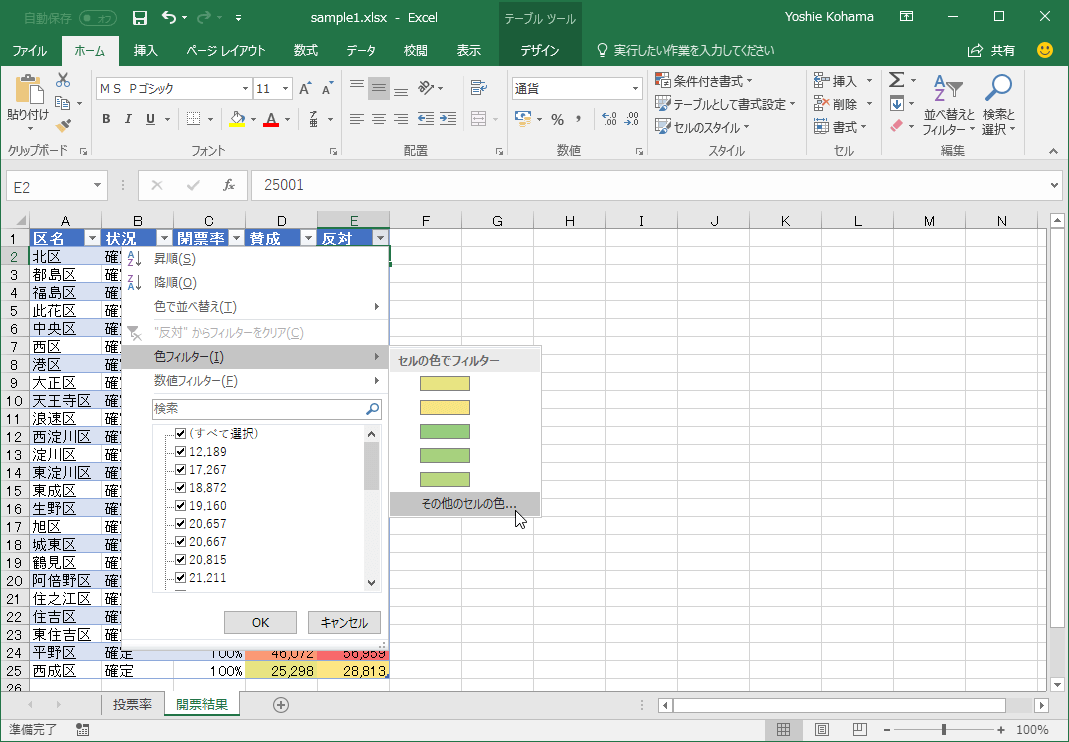The image size is (1069, 742).
Task: Uncheck the 20,815 value checkbox
Action: pos(181,559)
